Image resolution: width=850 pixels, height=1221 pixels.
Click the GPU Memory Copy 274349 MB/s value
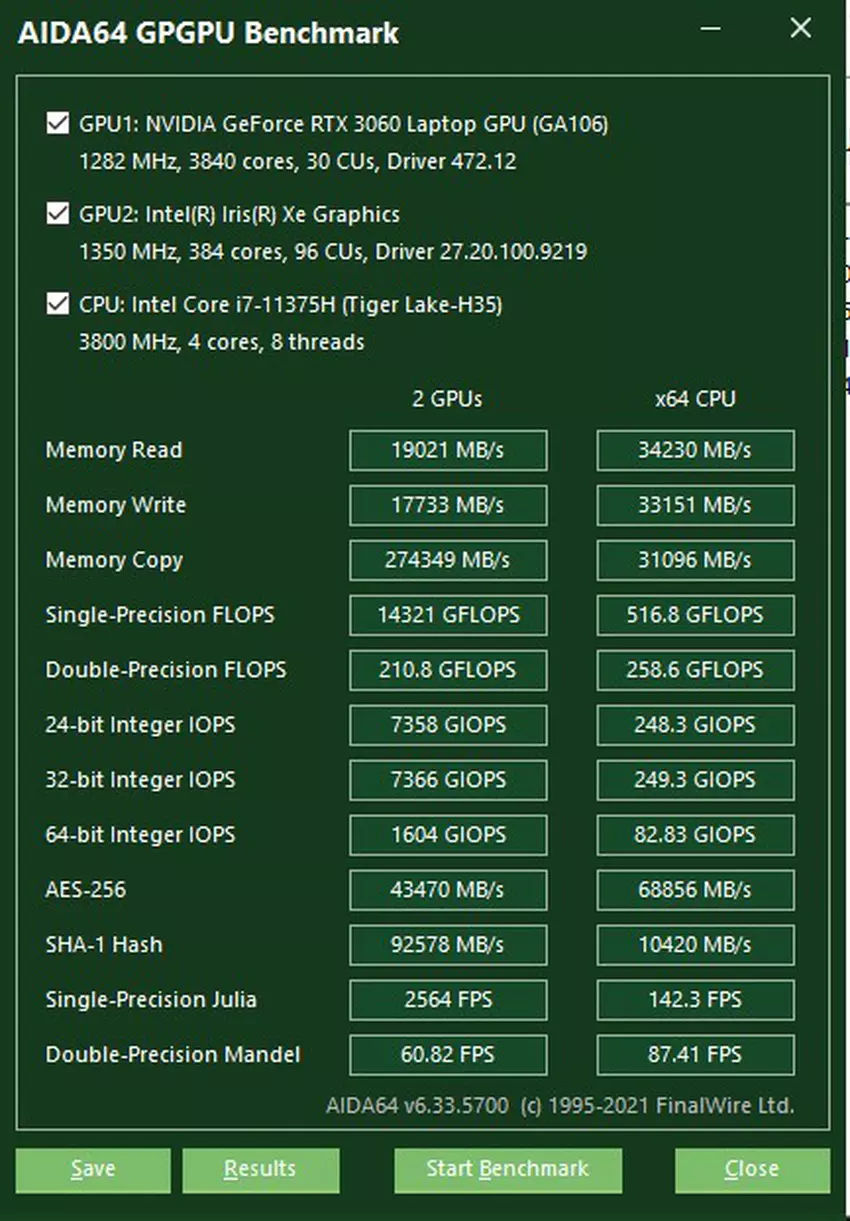[x=448, y=560]
